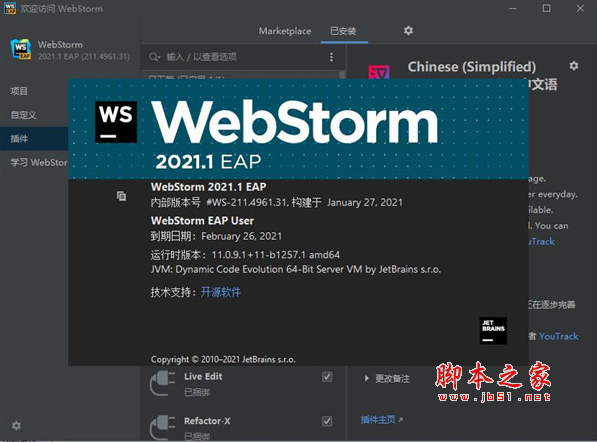The height and width of the screenshot is (443, 597).
Task: Click the Chinese (Simplified) plugin title
Action: pyautogui.click(x=472, y=67)
